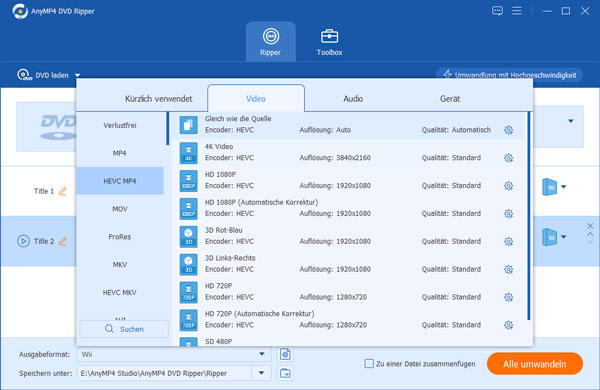Open the Video tab
The width and height of the screenshot is (600, 390).
tap(256, 99)
